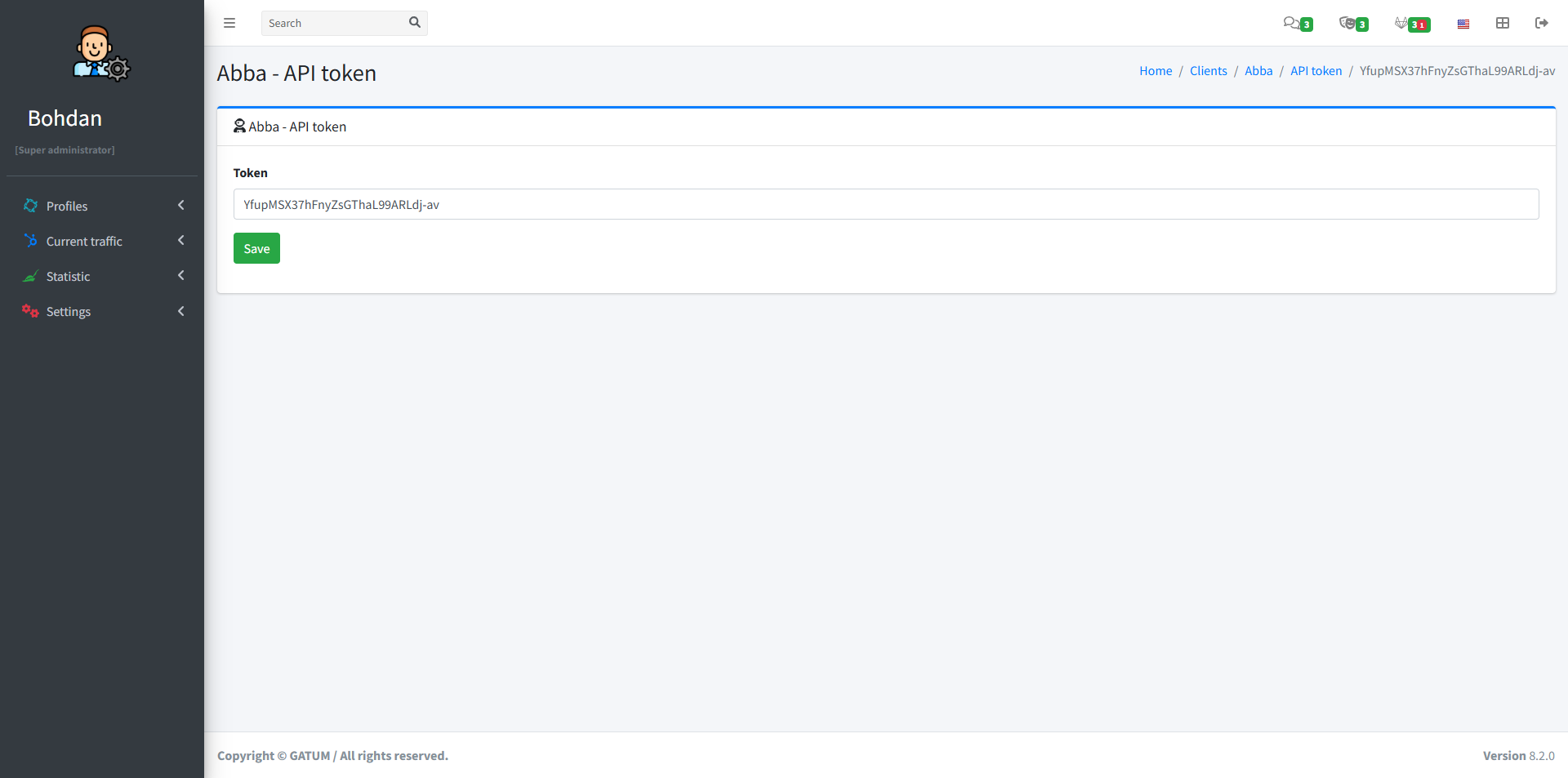The height and width of the screenshot is (778, 1568).
Task: Expand the Current traffic menu chevron
Action: pyautogui.click(x=180, y=241)
